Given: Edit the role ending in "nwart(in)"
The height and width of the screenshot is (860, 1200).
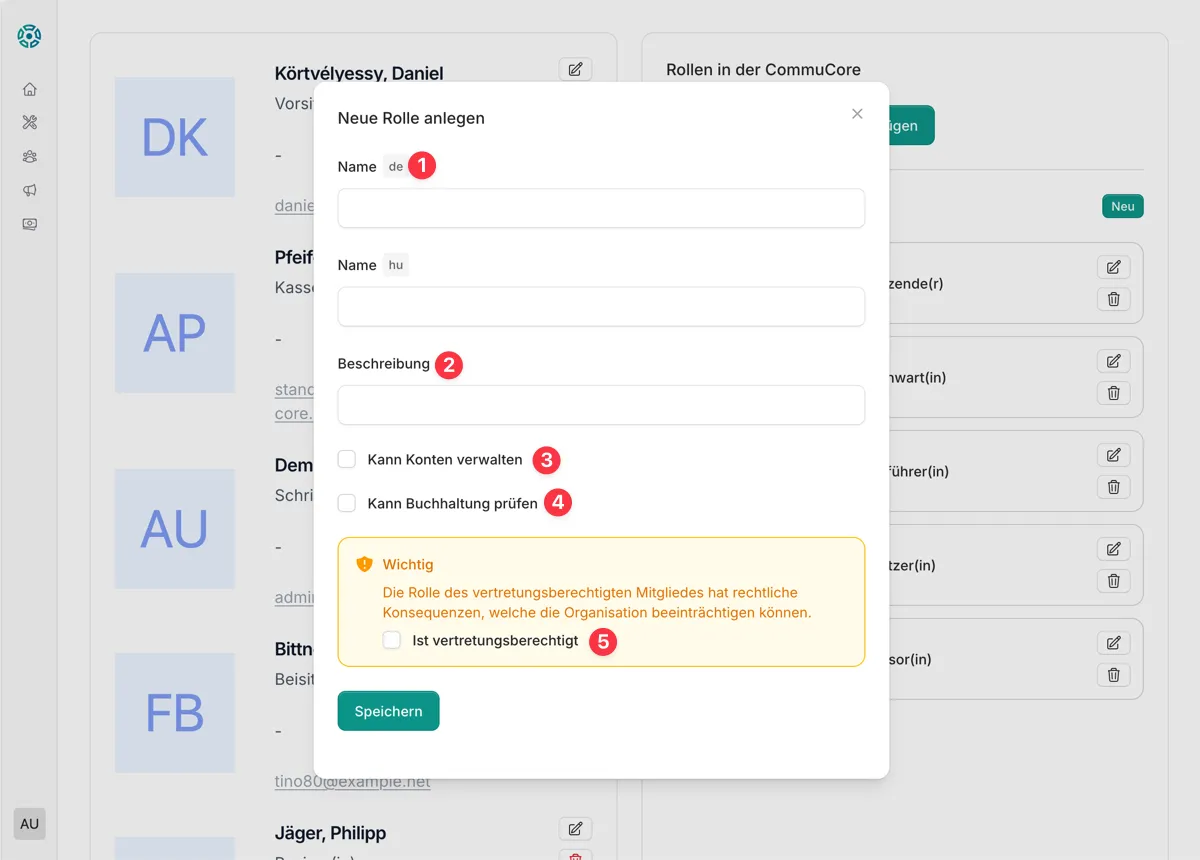Looking at the screenshot, I should pyautogui.click(x=1113, y=361).
